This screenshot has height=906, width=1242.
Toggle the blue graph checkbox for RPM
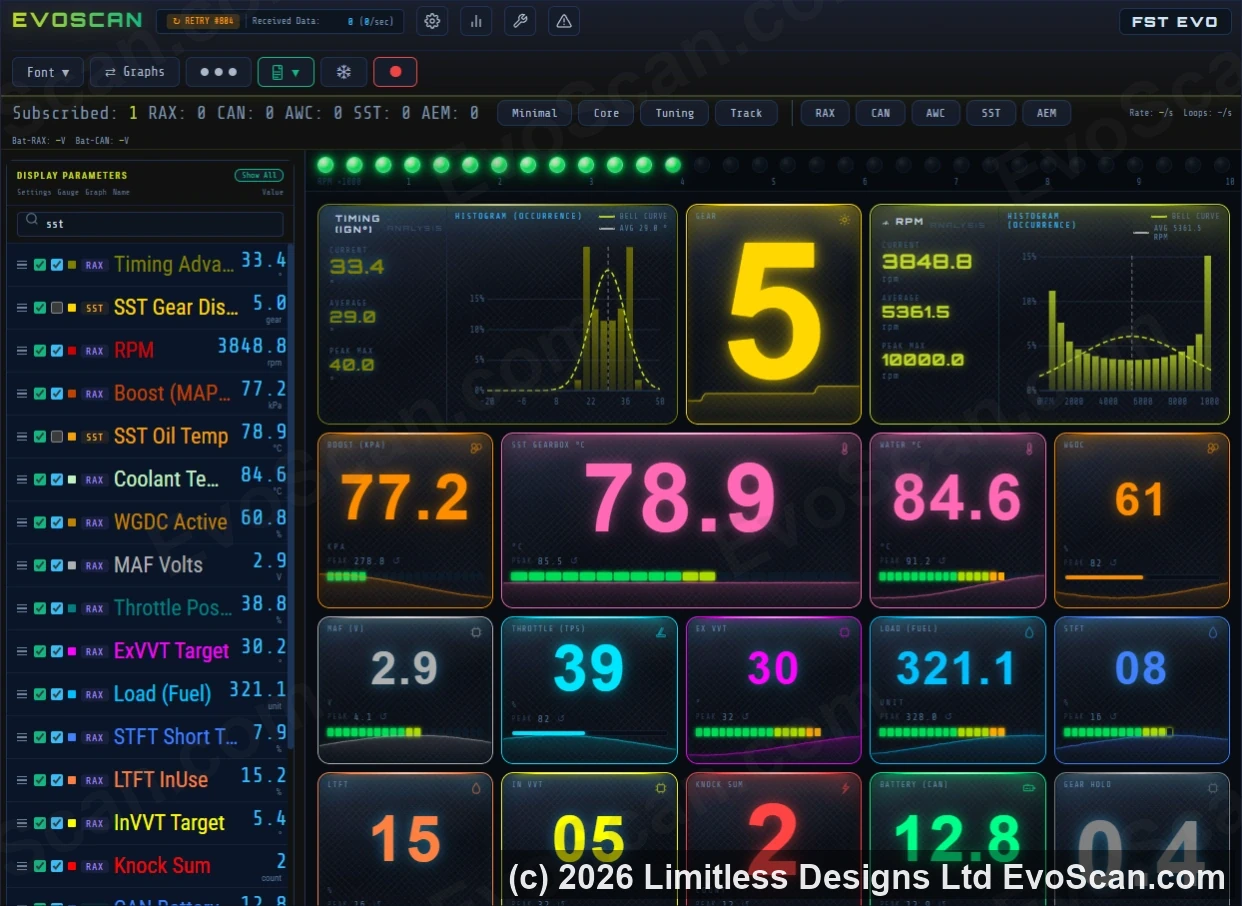tap(57, 351)
